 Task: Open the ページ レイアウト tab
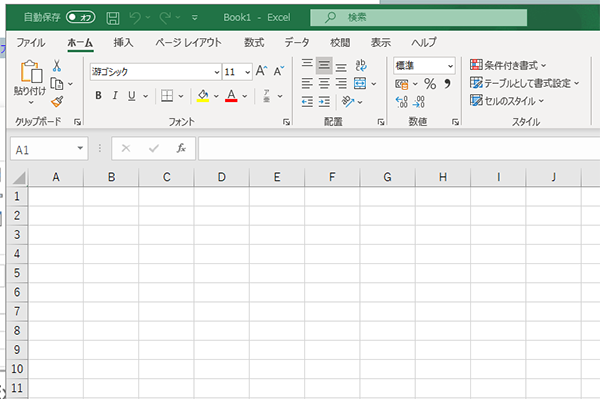pos(188,42)
